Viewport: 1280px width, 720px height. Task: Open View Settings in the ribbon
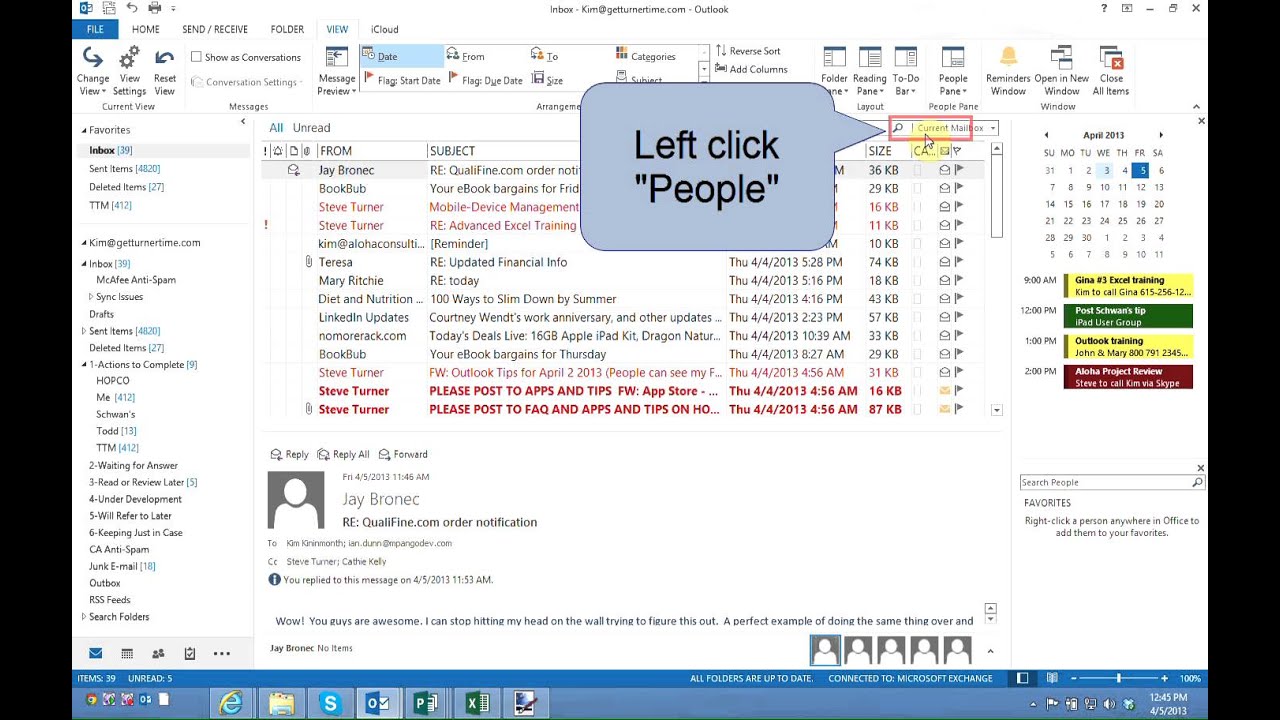pyautogui.click(x=129, y=71)
